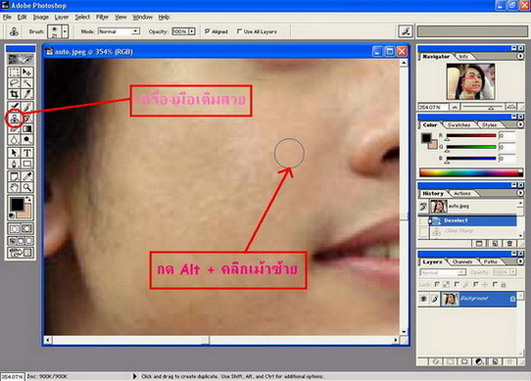Select the Notes tool

click(14, 176)
